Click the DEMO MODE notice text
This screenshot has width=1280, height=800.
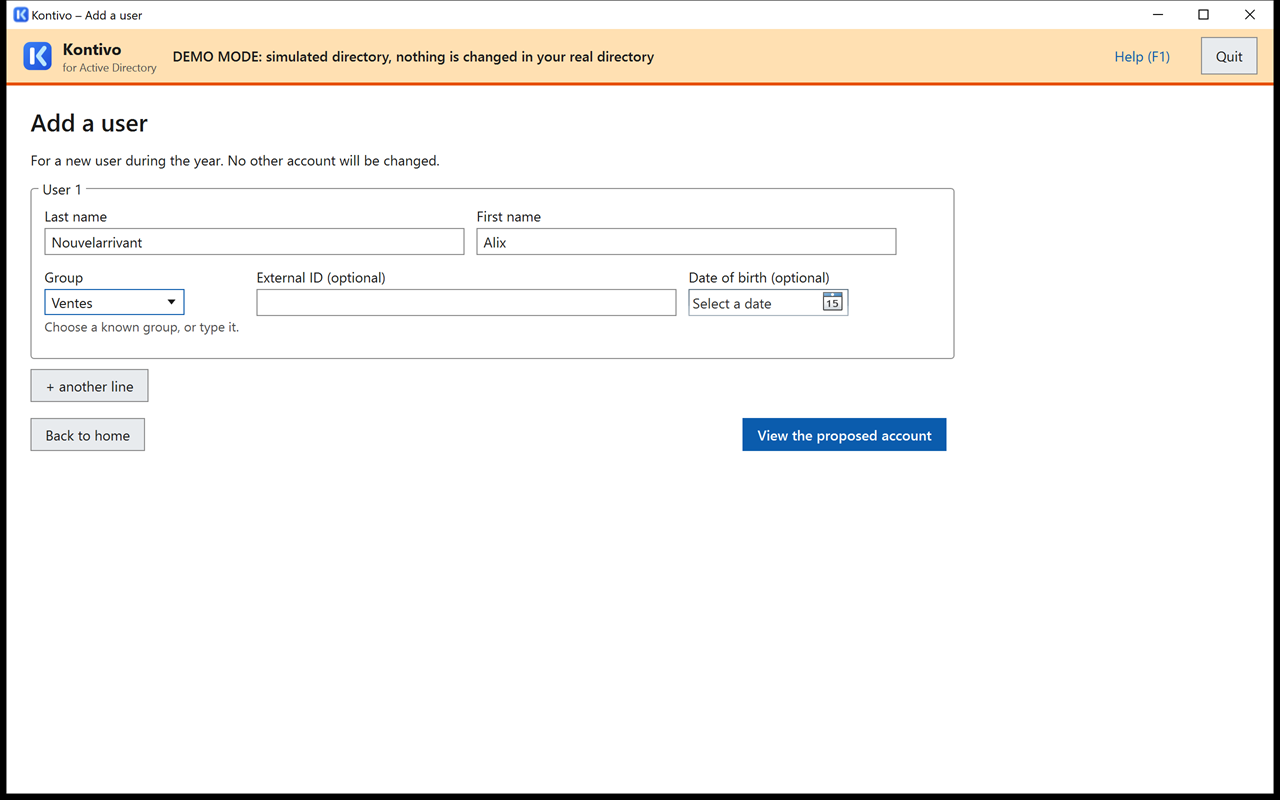[413, 57]
